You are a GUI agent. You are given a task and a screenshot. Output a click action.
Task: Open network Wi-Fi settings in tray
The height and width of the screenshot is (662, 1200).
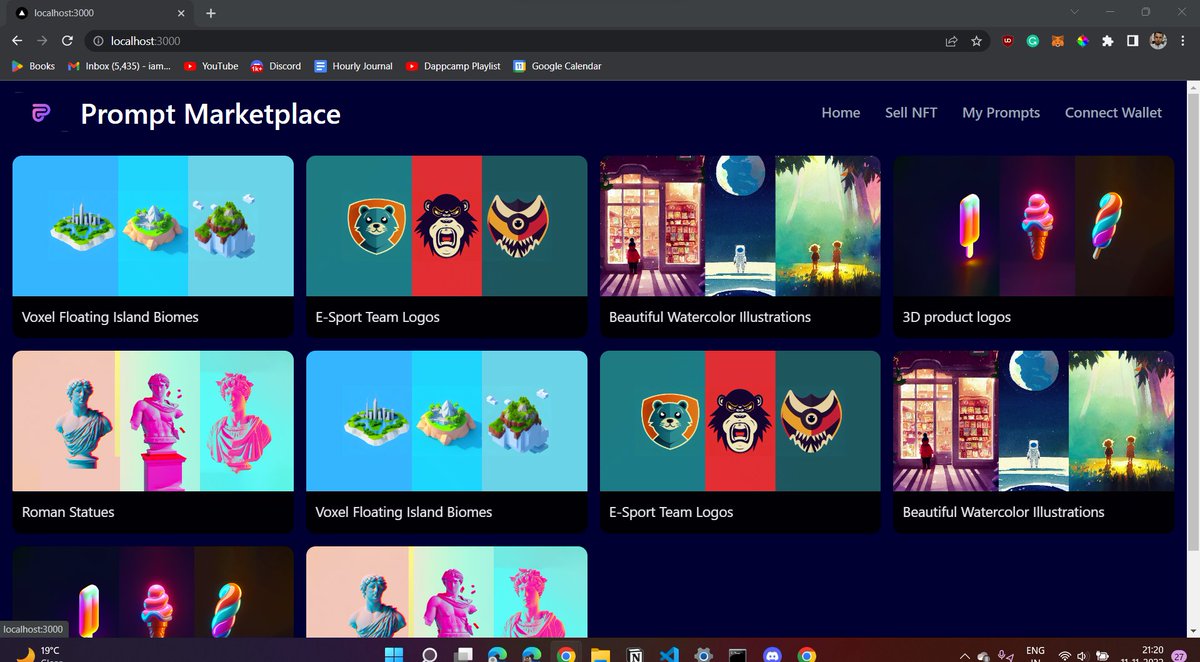[x=1064, y=656]
